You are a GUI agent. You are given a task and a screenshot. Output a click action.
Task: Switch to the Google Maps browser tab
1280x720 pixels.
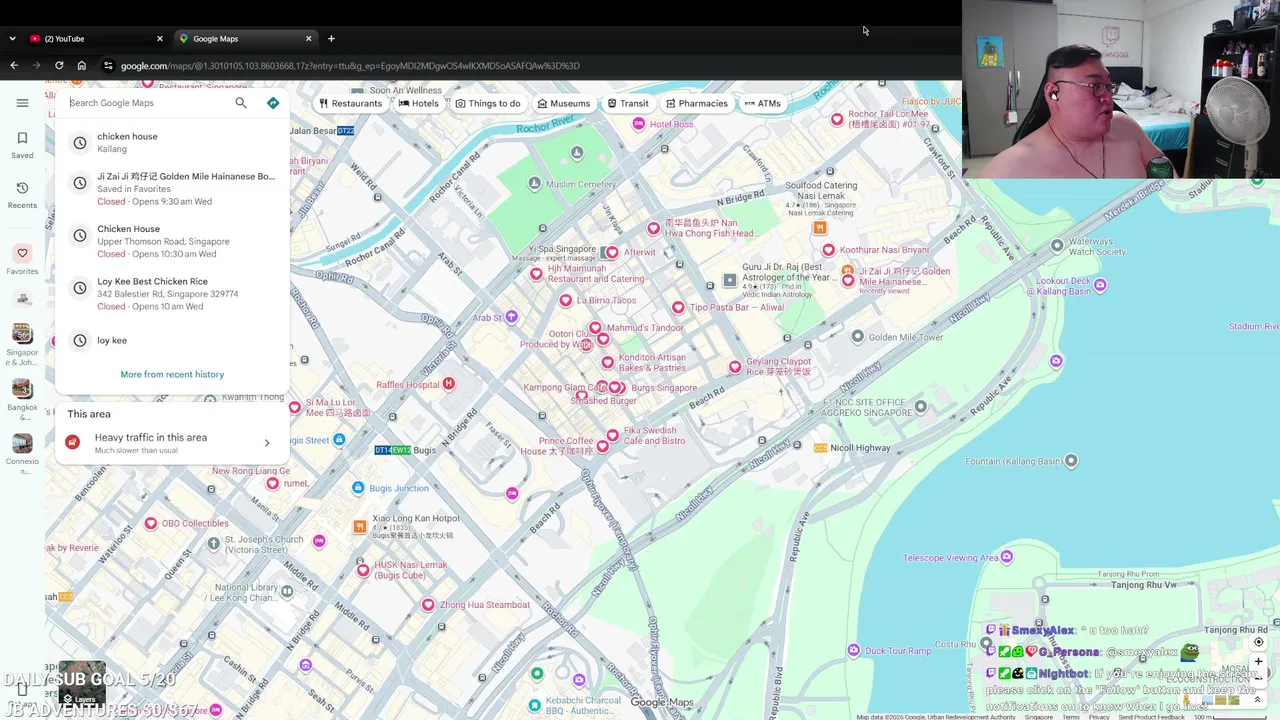coord(246,39)
